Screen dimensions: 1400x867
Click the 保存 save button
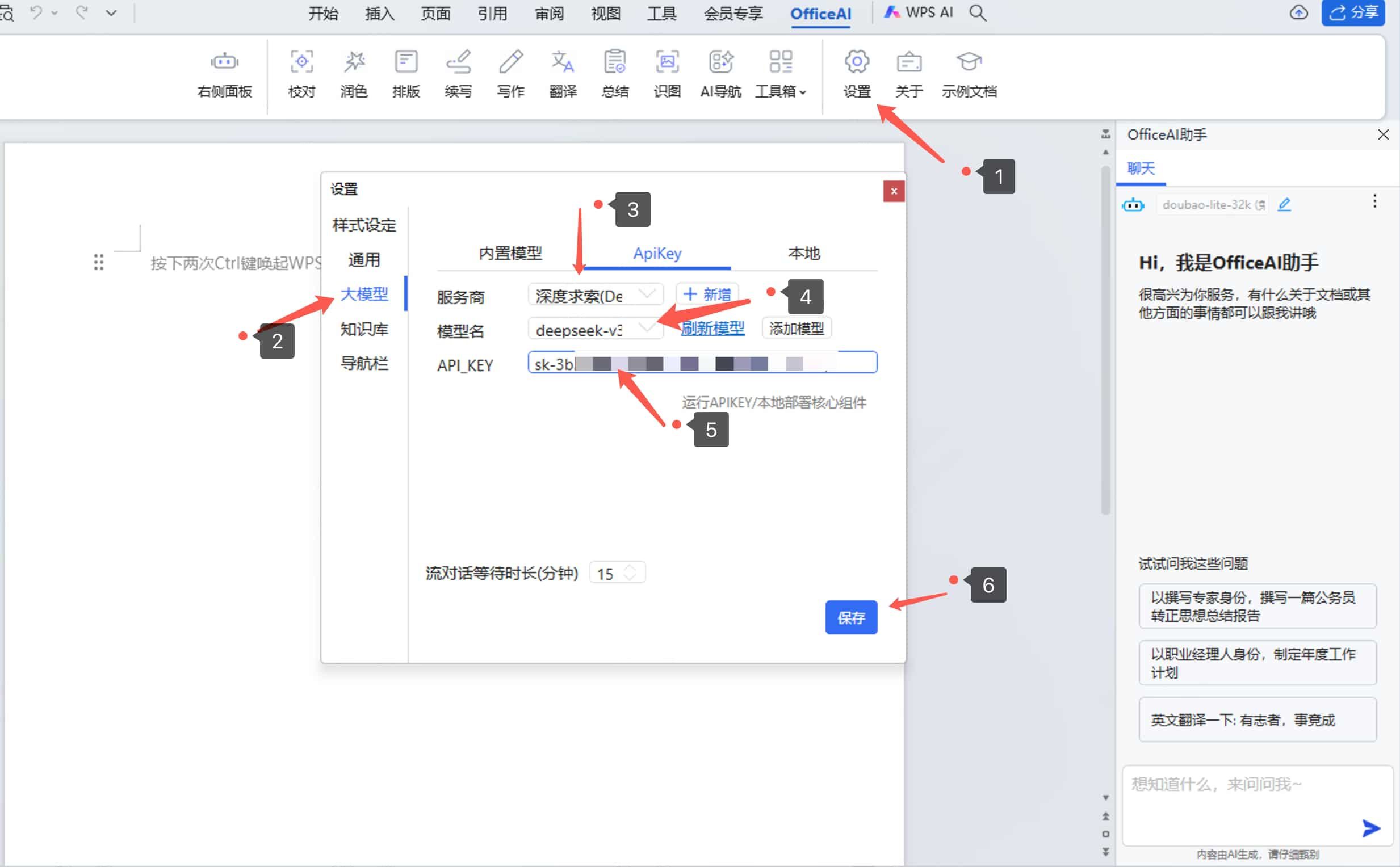point(851,617)
